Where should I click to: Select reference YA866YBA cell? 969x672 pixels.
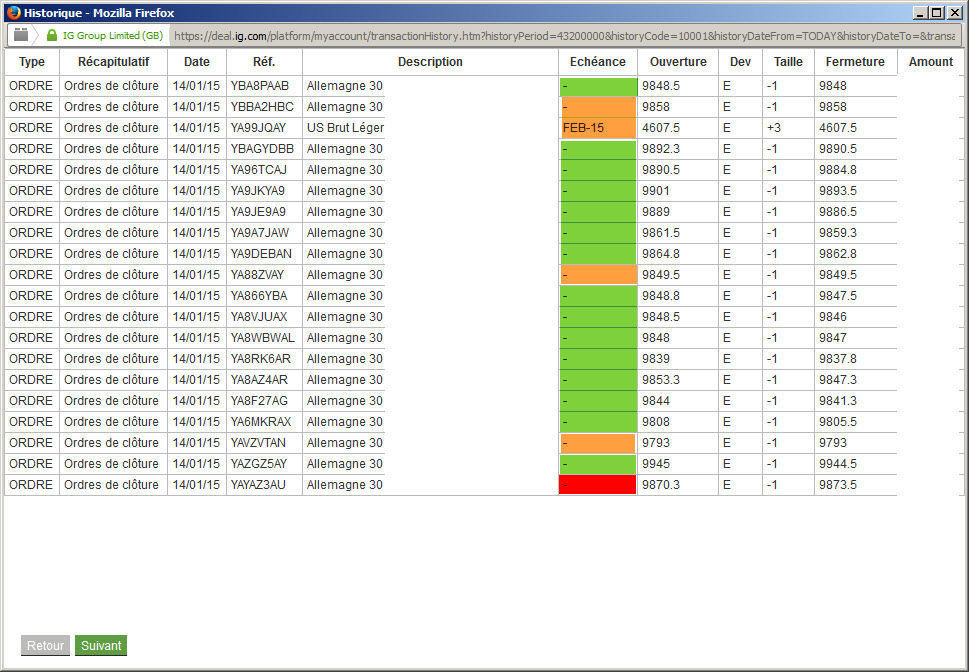[264, 296]
